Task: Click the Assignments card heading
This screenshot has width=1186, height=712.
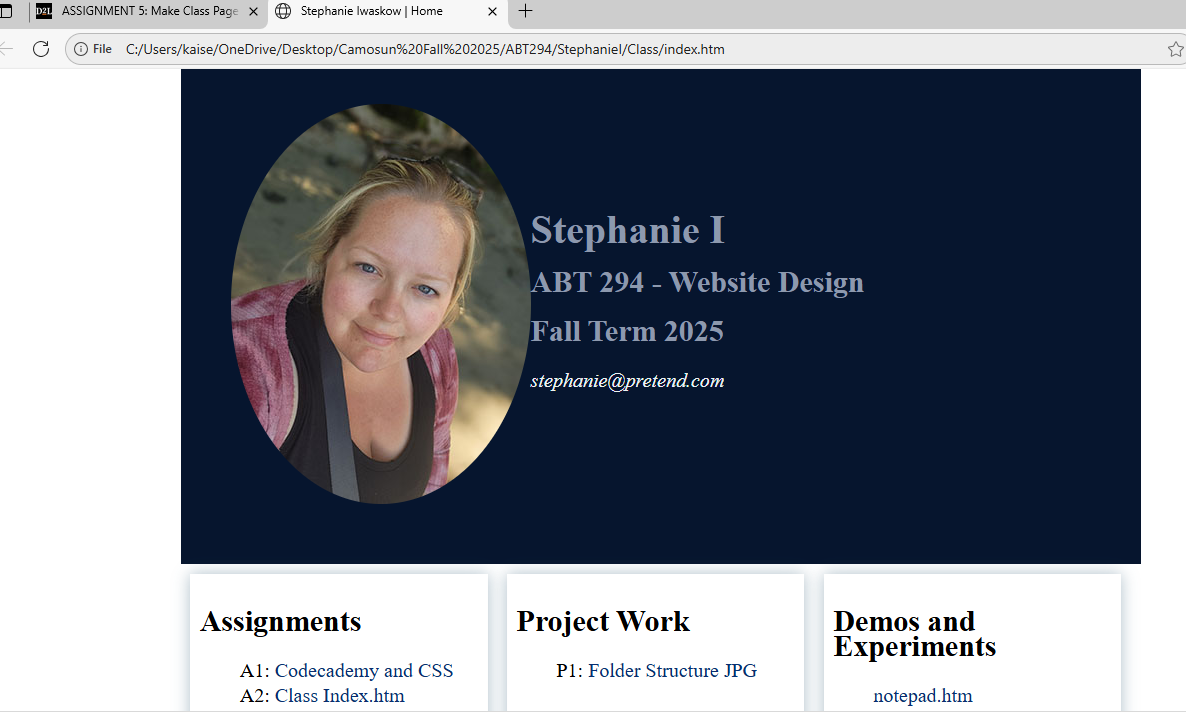Action: [281, 621]
